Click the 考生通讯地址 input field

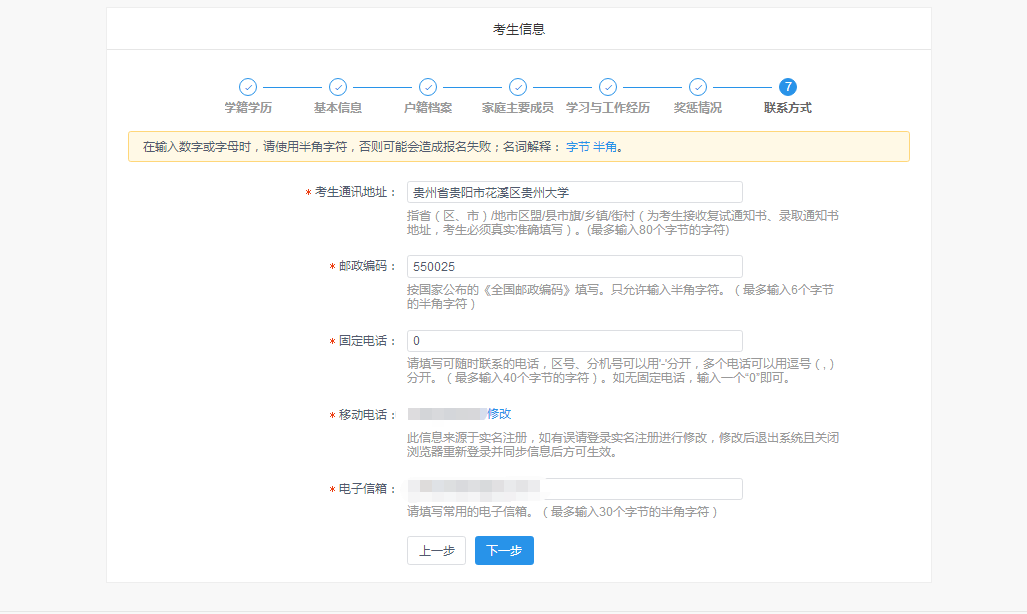click(x=574, y=192)
